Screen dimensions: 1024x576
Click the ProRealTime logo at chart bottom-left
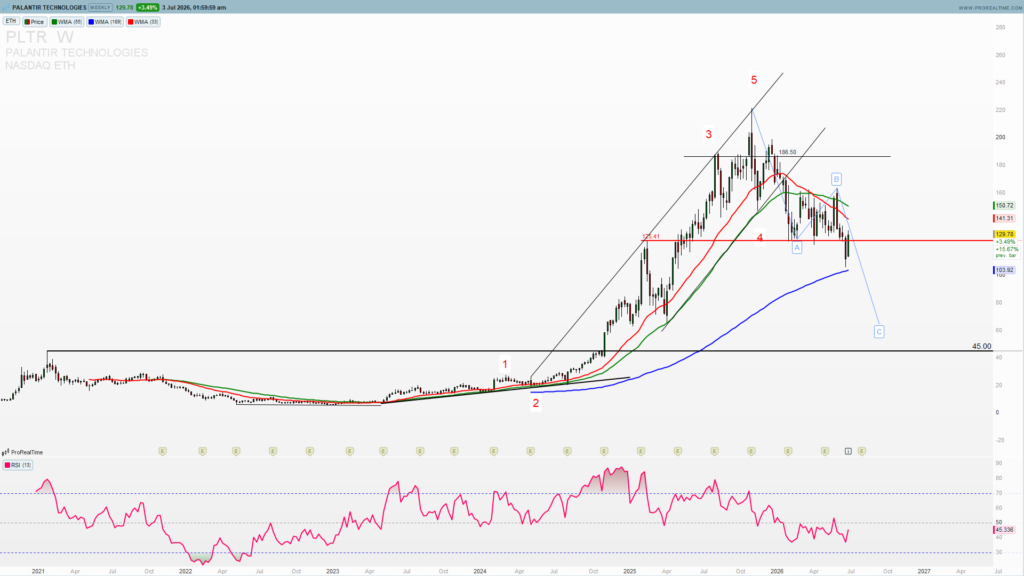click(23, 452)
